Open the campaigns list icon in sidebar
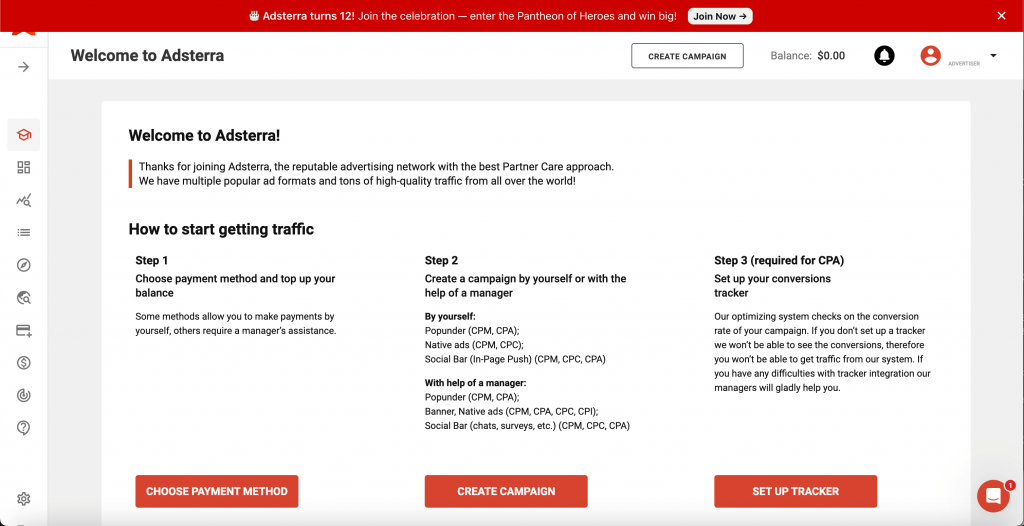Viewport: 1024px width, 526px height. (24, 233)
